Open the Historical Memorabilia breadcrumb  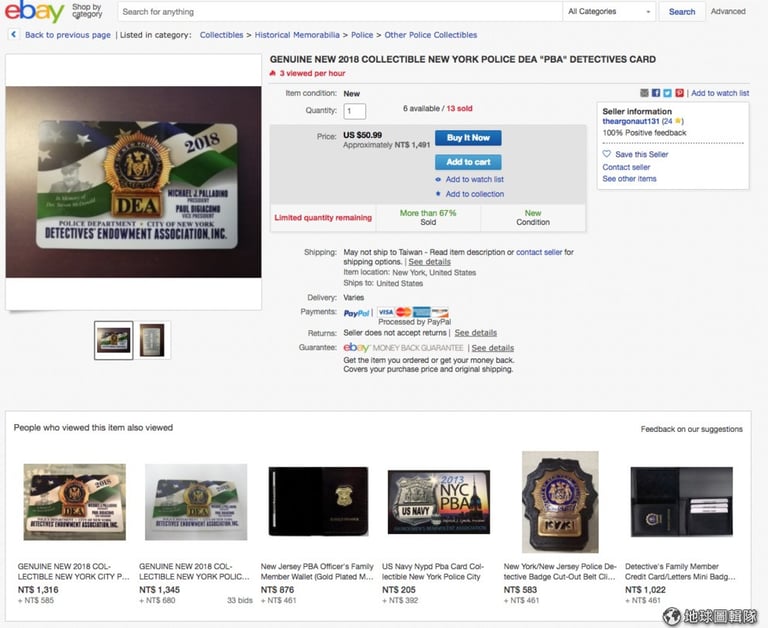(297, 35)
